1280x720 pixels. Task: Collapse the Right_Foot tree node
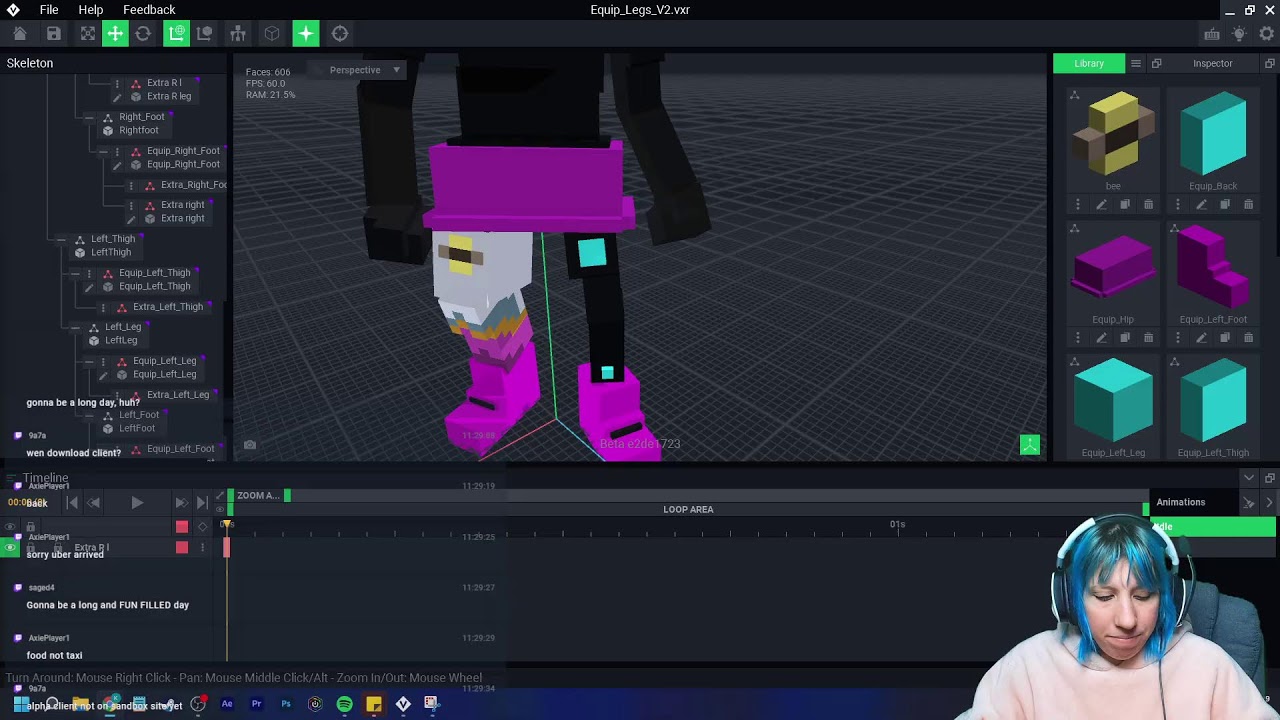[89, 117]
